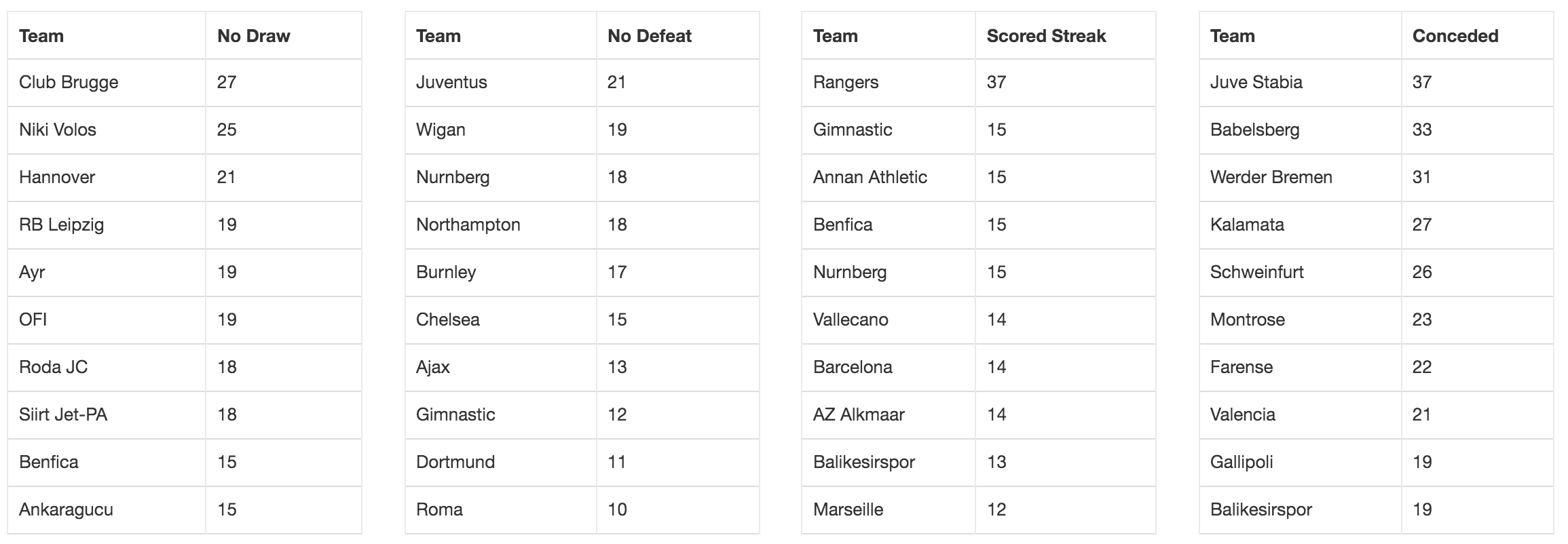Select the AZ Alkmaar team cell
Screen dimensions: 1568x544
(x=888, y=415)
